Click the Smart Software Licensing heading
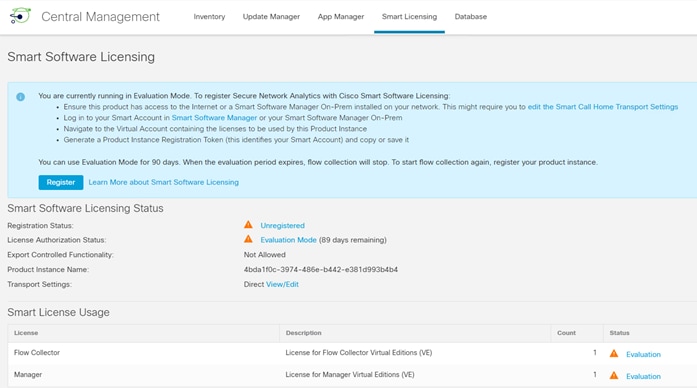697x388 pixels. [x=81, y=57]
